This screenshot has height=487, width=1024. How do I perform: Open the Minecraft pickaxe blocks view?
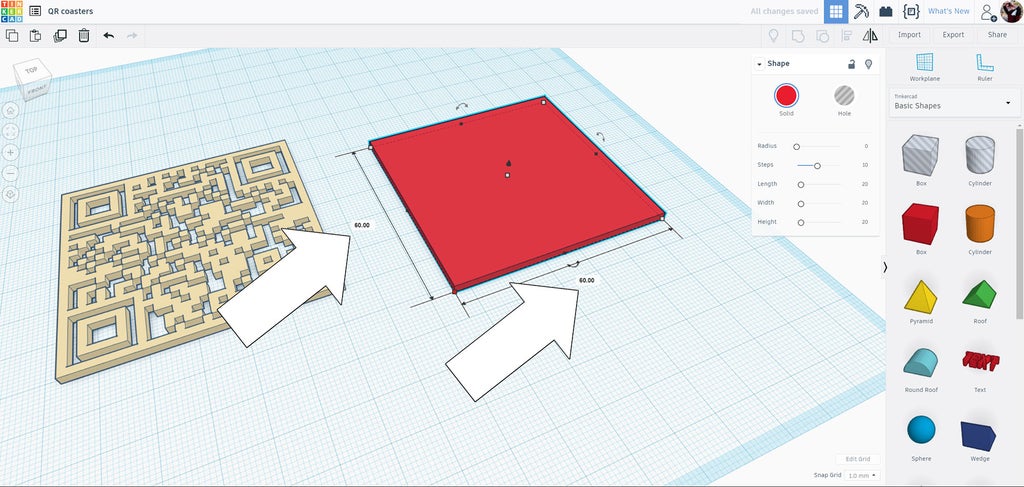tap(861, 11)
